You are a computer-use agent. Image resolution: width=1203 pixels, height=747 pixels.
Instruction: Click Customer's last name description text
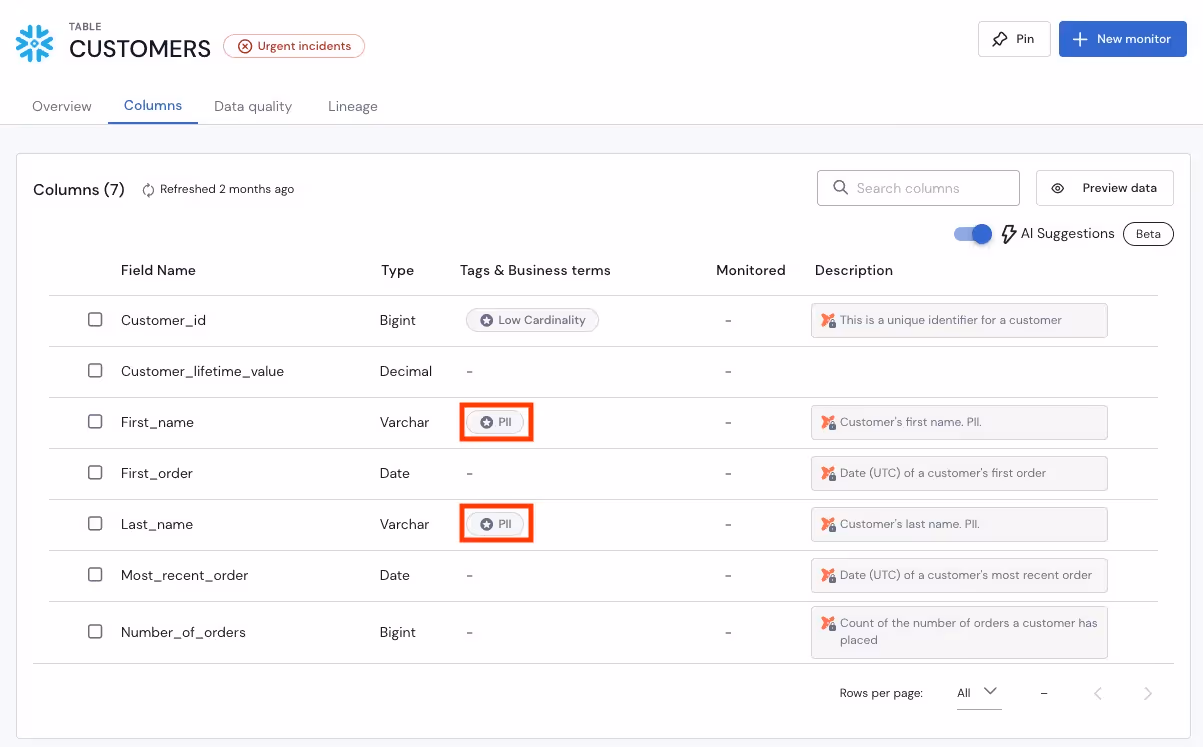tap(910, 524)
